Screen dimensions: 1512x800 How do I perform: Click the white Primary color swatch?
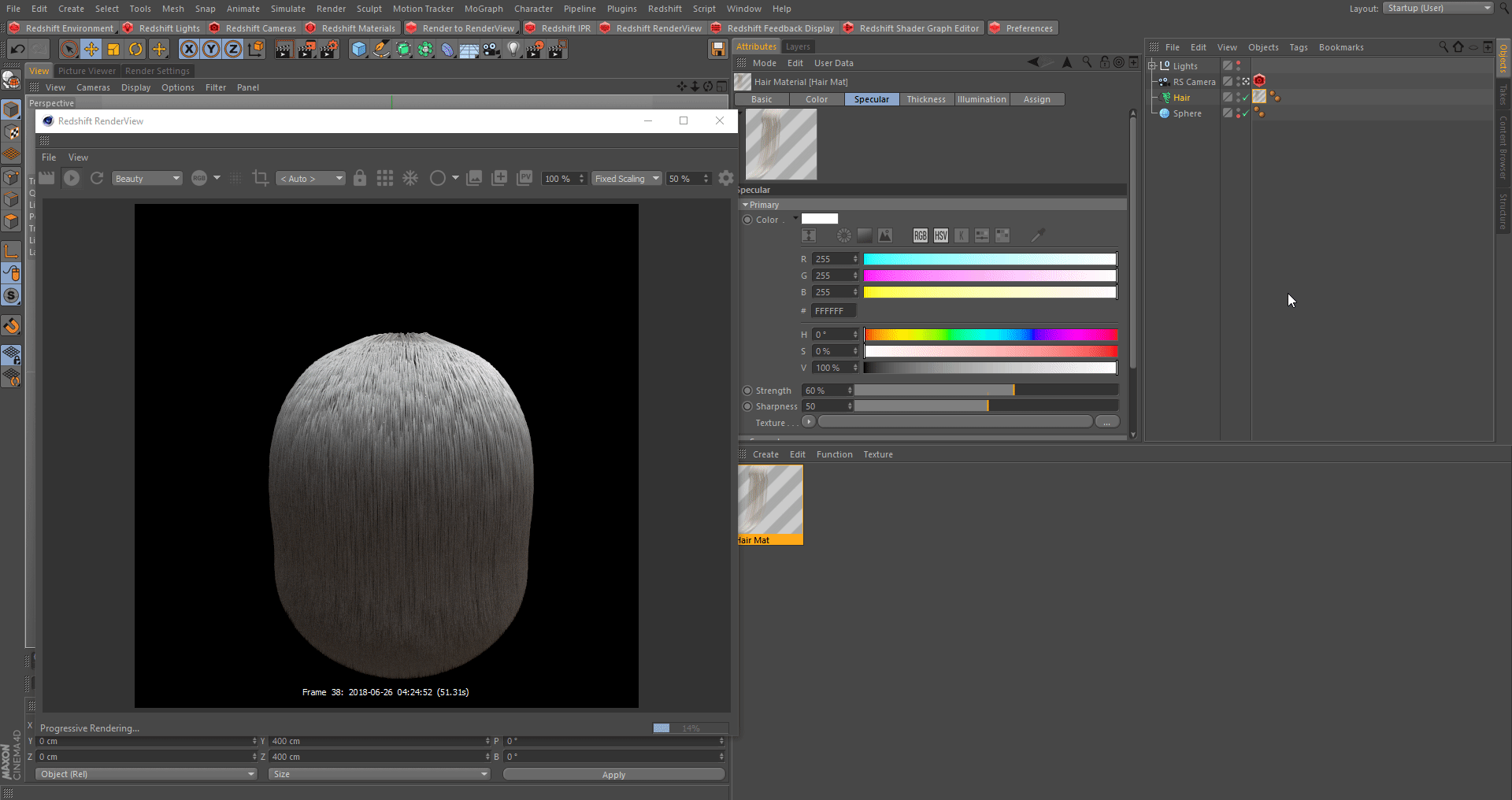coord(819,219)
